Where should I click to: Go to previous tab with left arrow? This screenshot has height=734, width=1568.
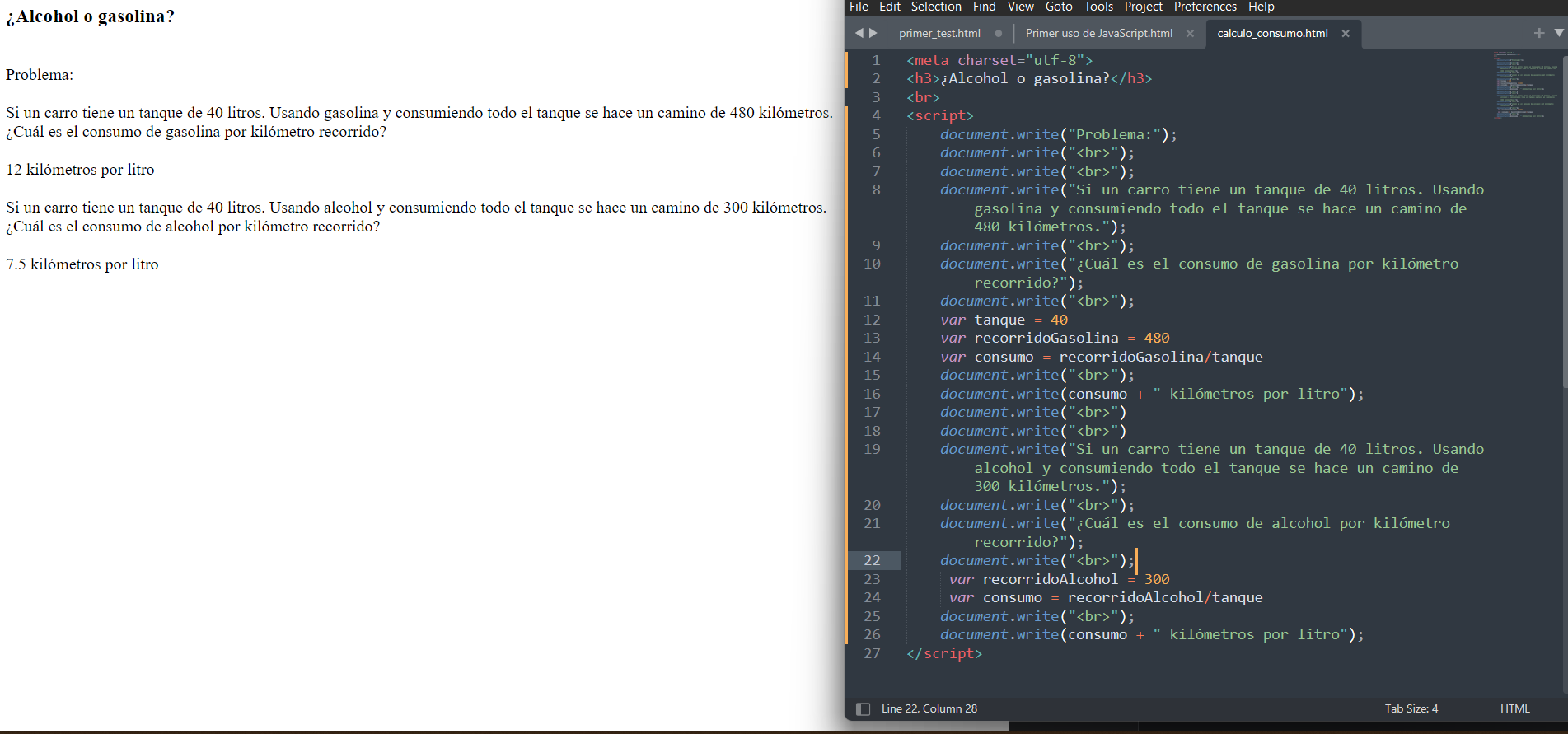click(x=859, y=33)
